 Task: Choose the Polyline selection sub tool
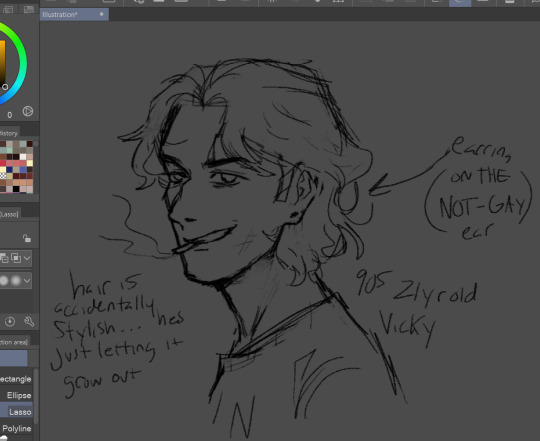[16, 429]
